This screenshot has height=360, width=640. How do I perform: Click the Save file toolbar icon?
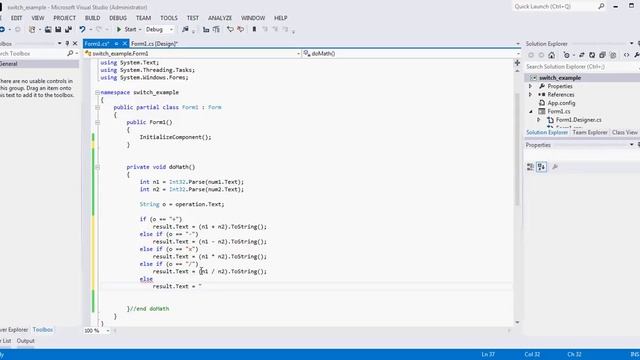[x=58, y=29]
